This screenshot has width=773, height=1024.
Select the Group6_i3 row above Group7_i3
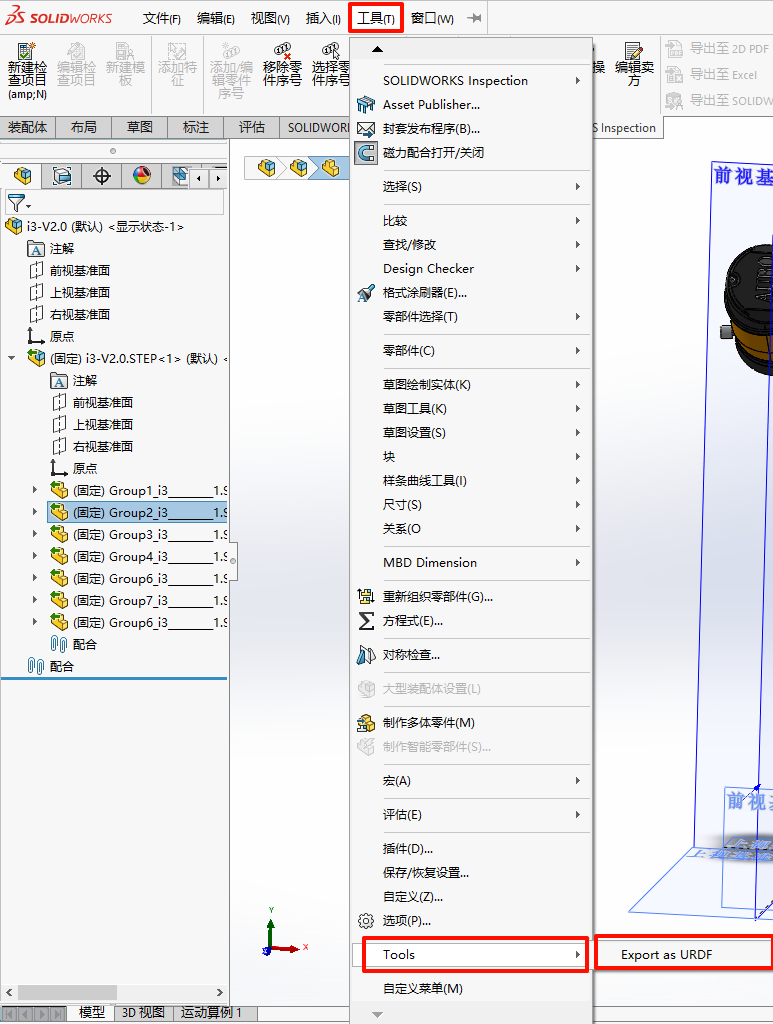[x=137, y=579]
